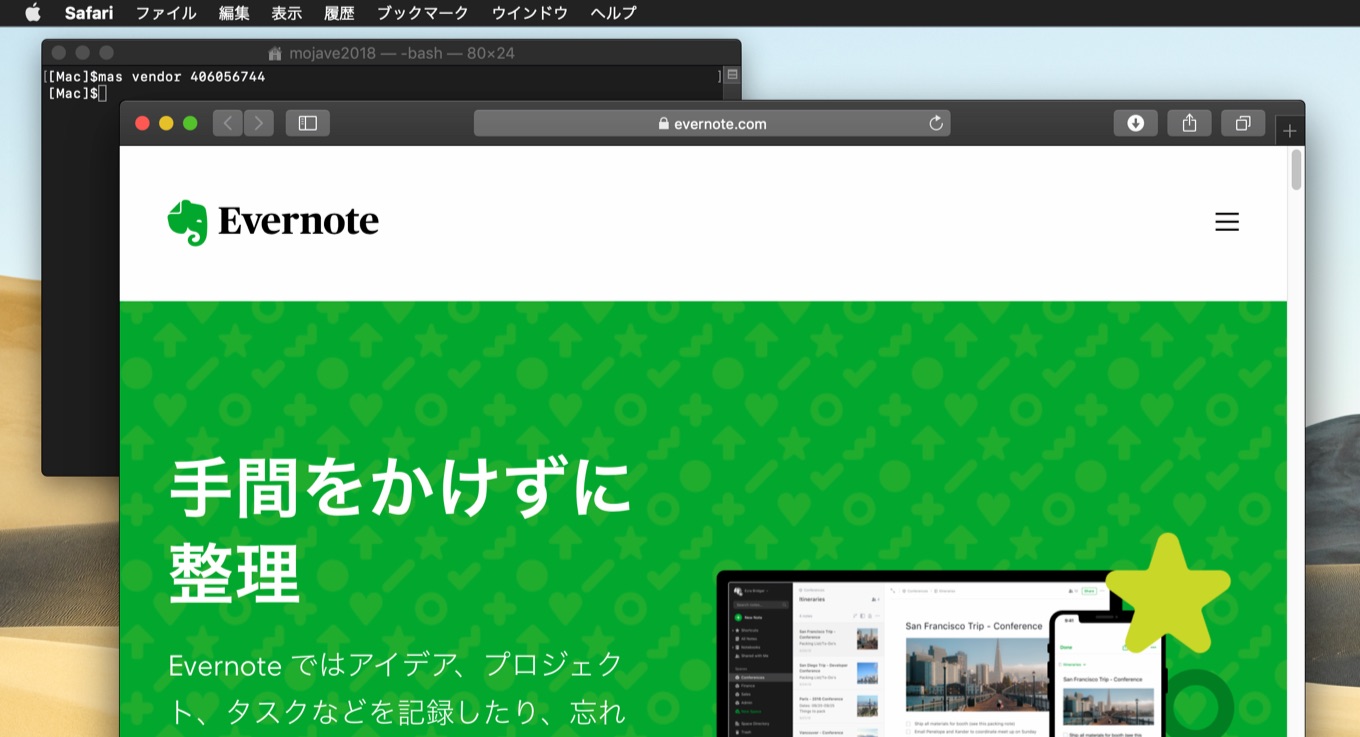
Task: Open the ファイル menu
Action: (165, 13)
